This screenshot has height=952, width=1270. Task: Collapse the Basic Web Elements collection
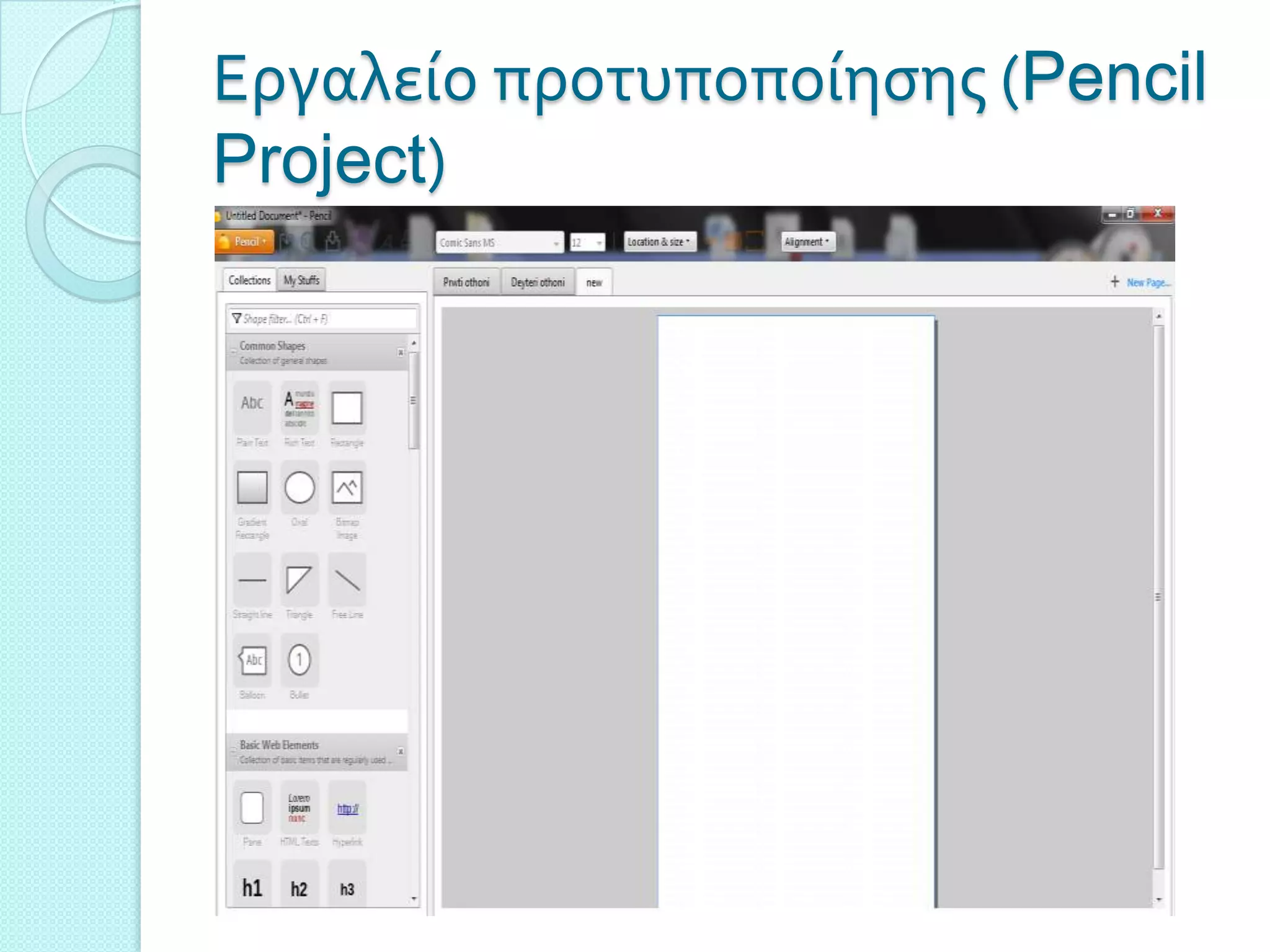pos(234,751)
